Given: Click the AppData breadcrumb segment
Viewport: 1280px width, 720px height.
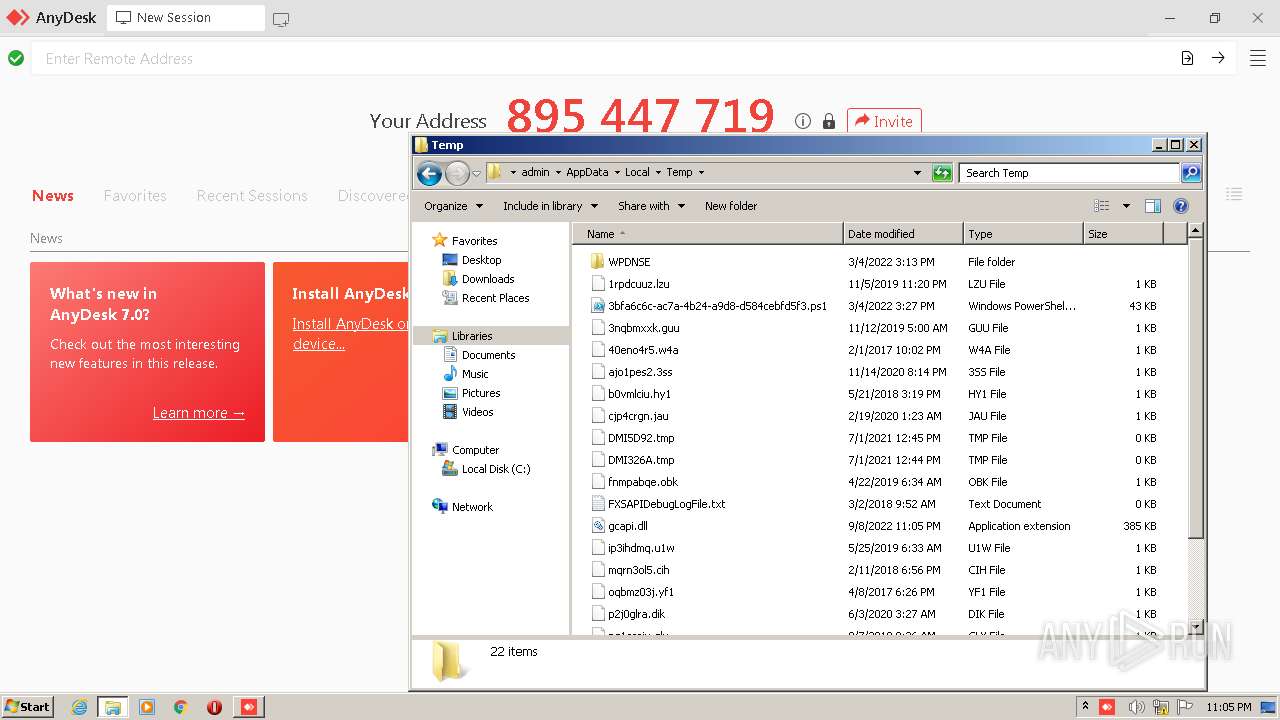Looking at the screenshot, I should (587, 172).
